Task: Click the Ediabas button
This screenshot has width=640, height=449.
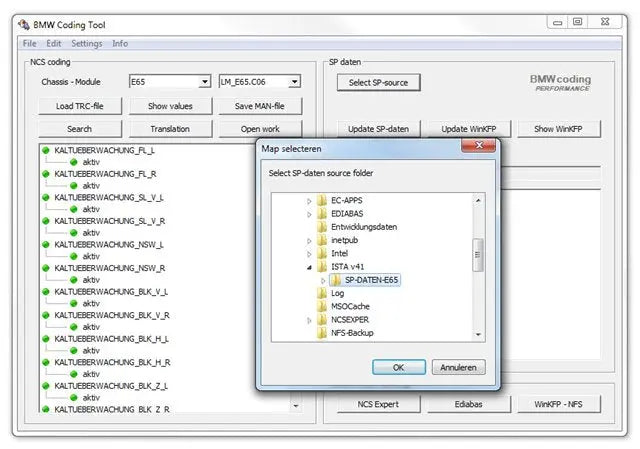Action: [x=469, y=404]
